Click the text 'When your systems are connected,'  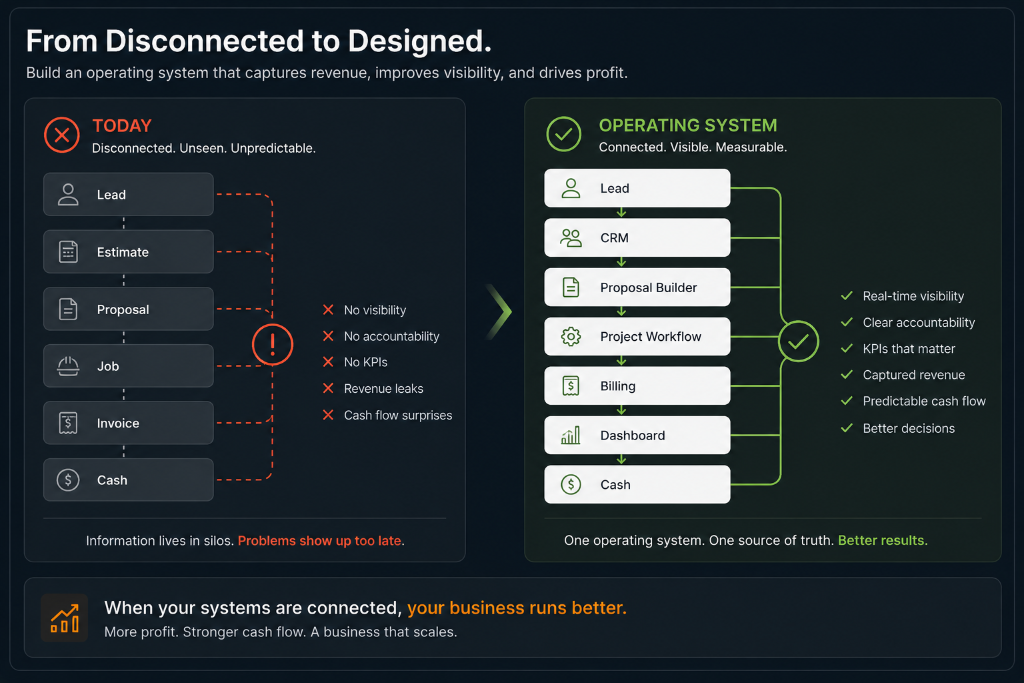click(253, 608)
